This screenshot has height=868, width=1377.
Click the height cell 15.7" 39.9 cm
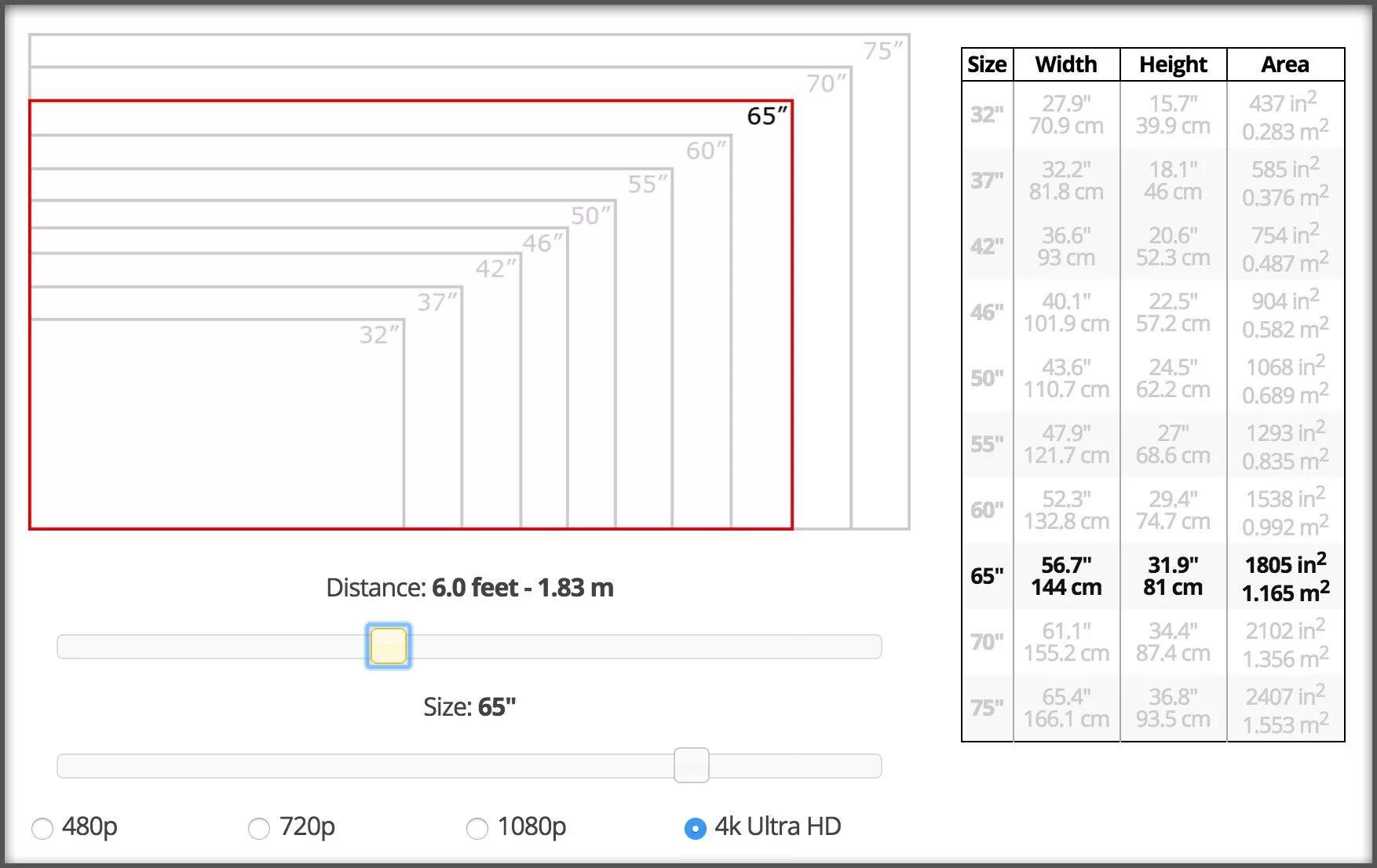click(x=1173, y=115)
